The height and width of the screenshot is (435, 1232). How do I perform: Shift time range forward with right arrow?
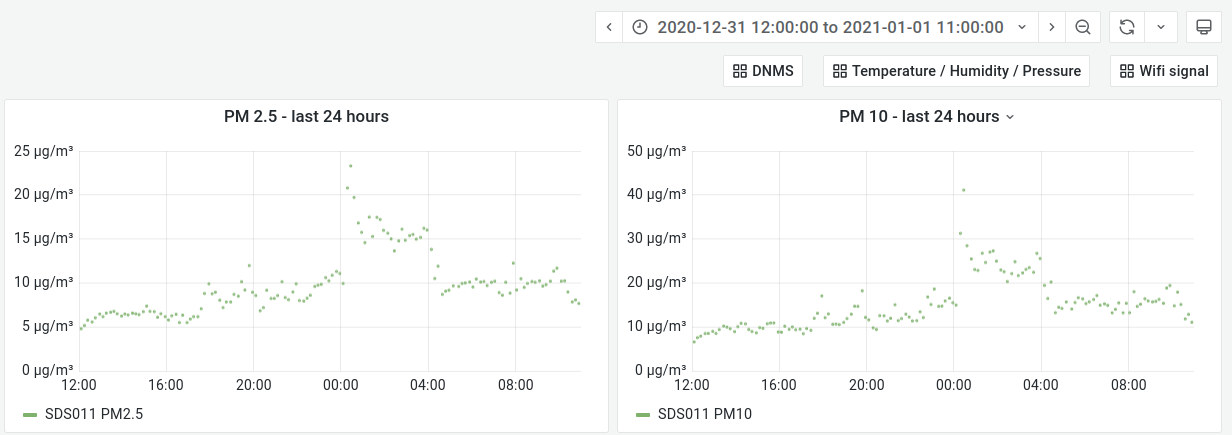1051,27
